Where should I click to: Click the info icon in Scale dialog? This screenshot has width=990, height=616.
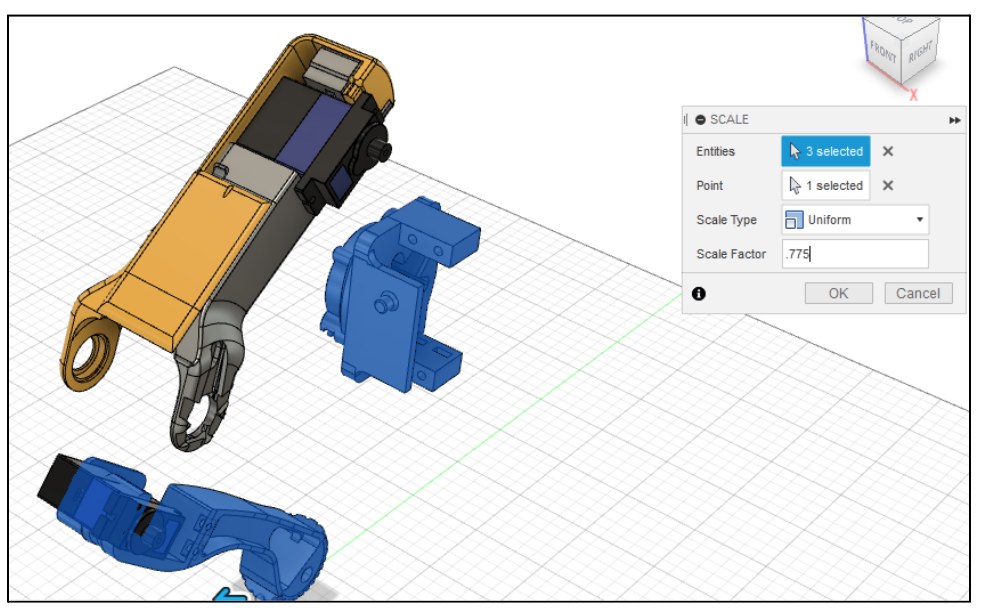[698, 293]
